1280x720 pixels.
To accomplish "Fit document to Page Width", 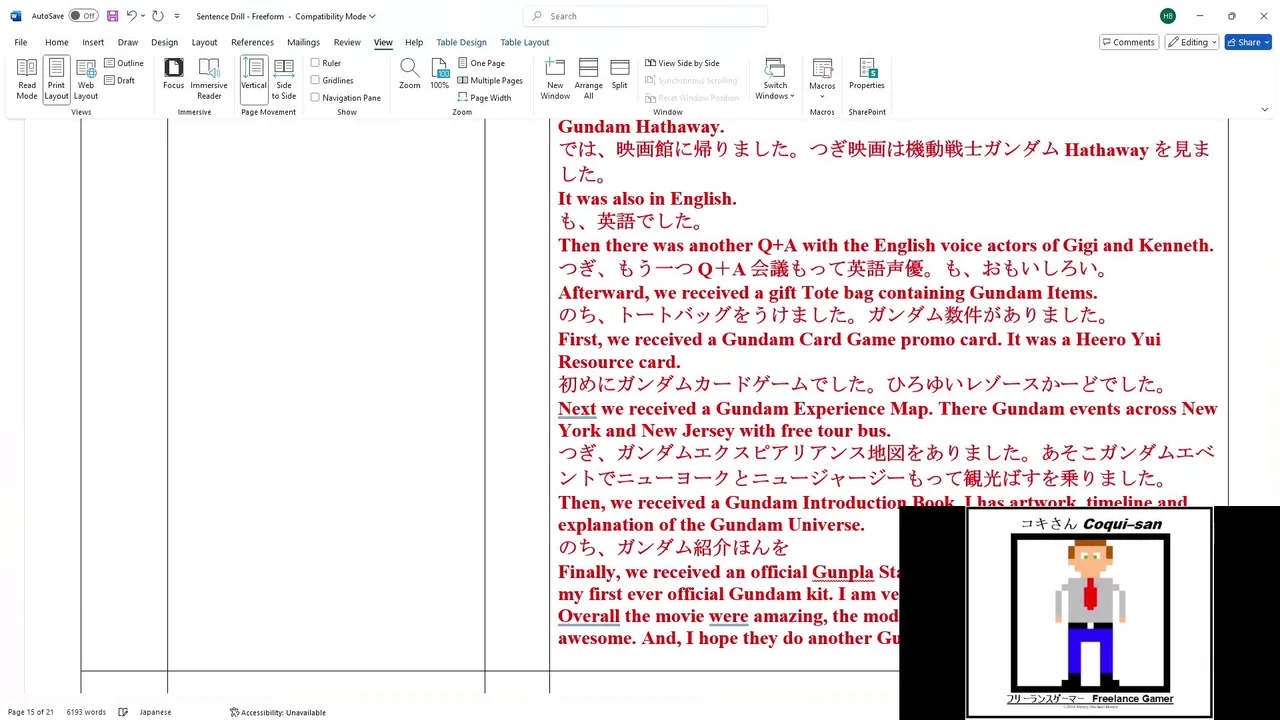I will pos(484,98).
